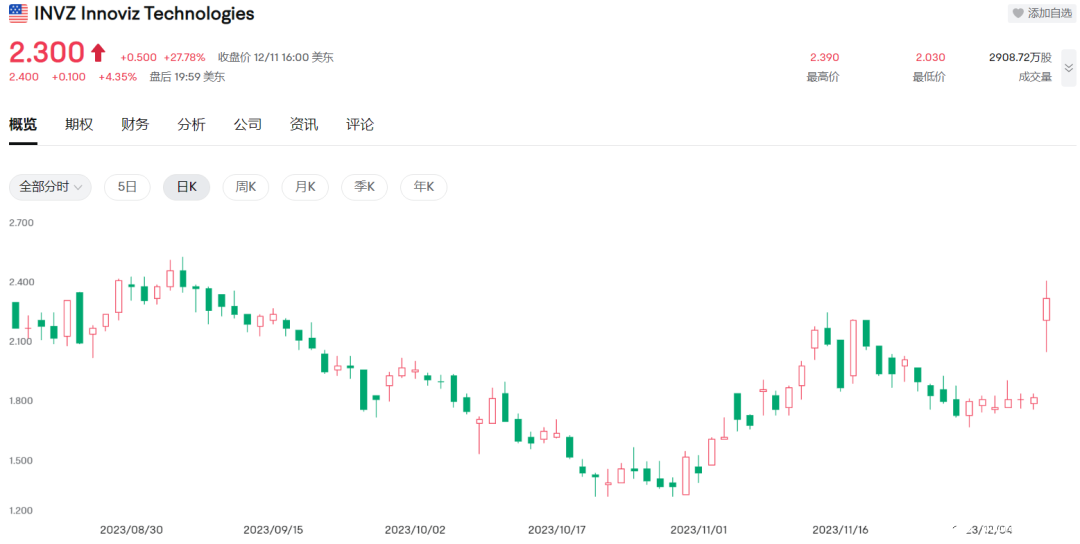The image size is (1080, 544).
Task: Open the 财务 tab
Action: tap(135, 124)
